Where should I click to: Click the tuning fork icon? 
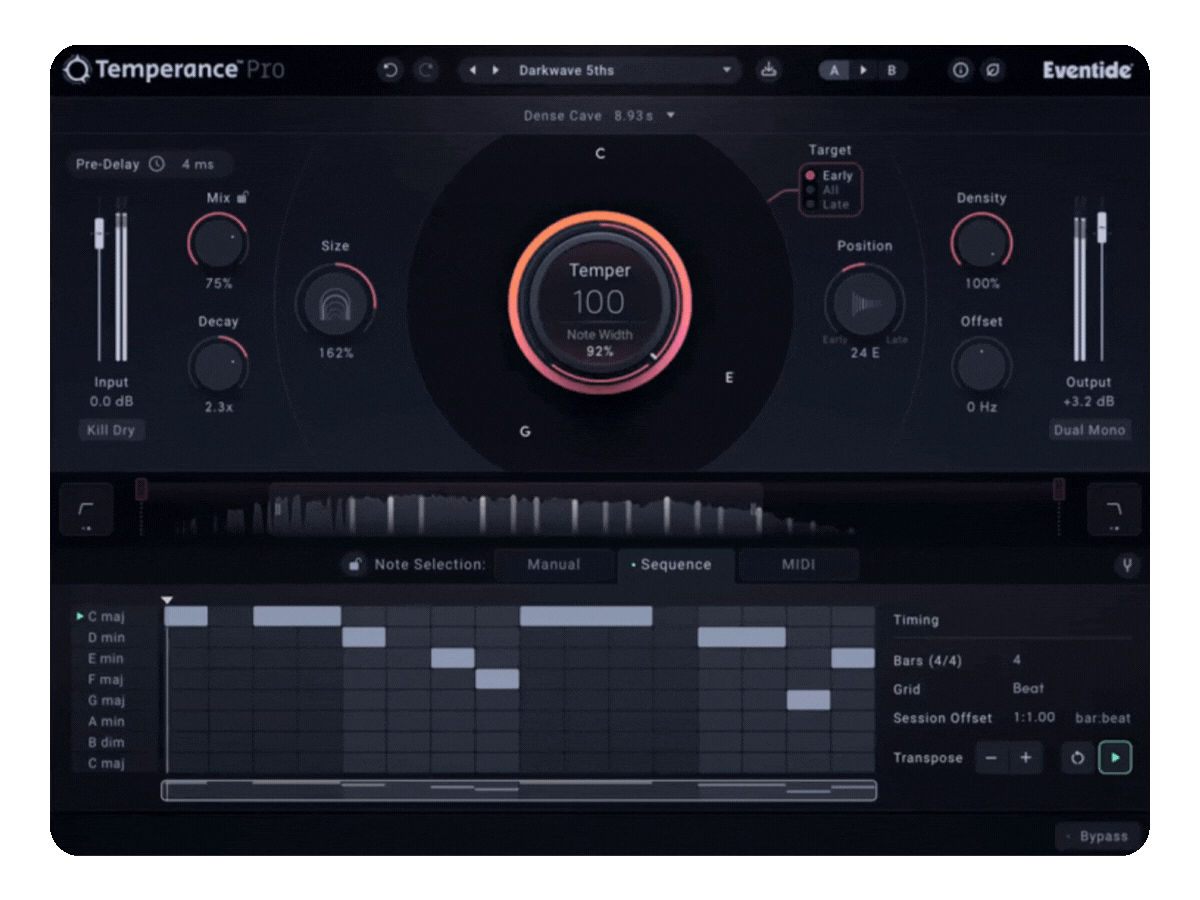[1127, 566]
